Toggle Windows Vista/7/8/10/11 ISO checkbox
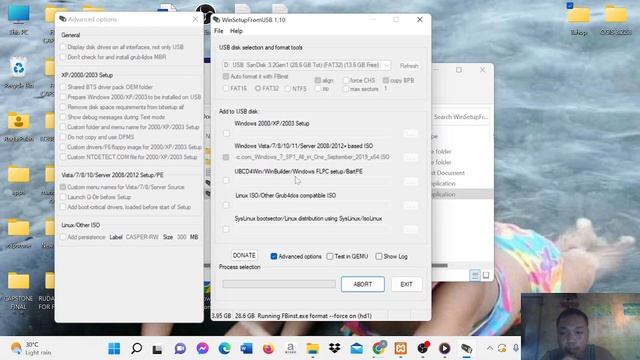Image resolution: width=640 pixels, height=360 pixels. click(226, 157)
